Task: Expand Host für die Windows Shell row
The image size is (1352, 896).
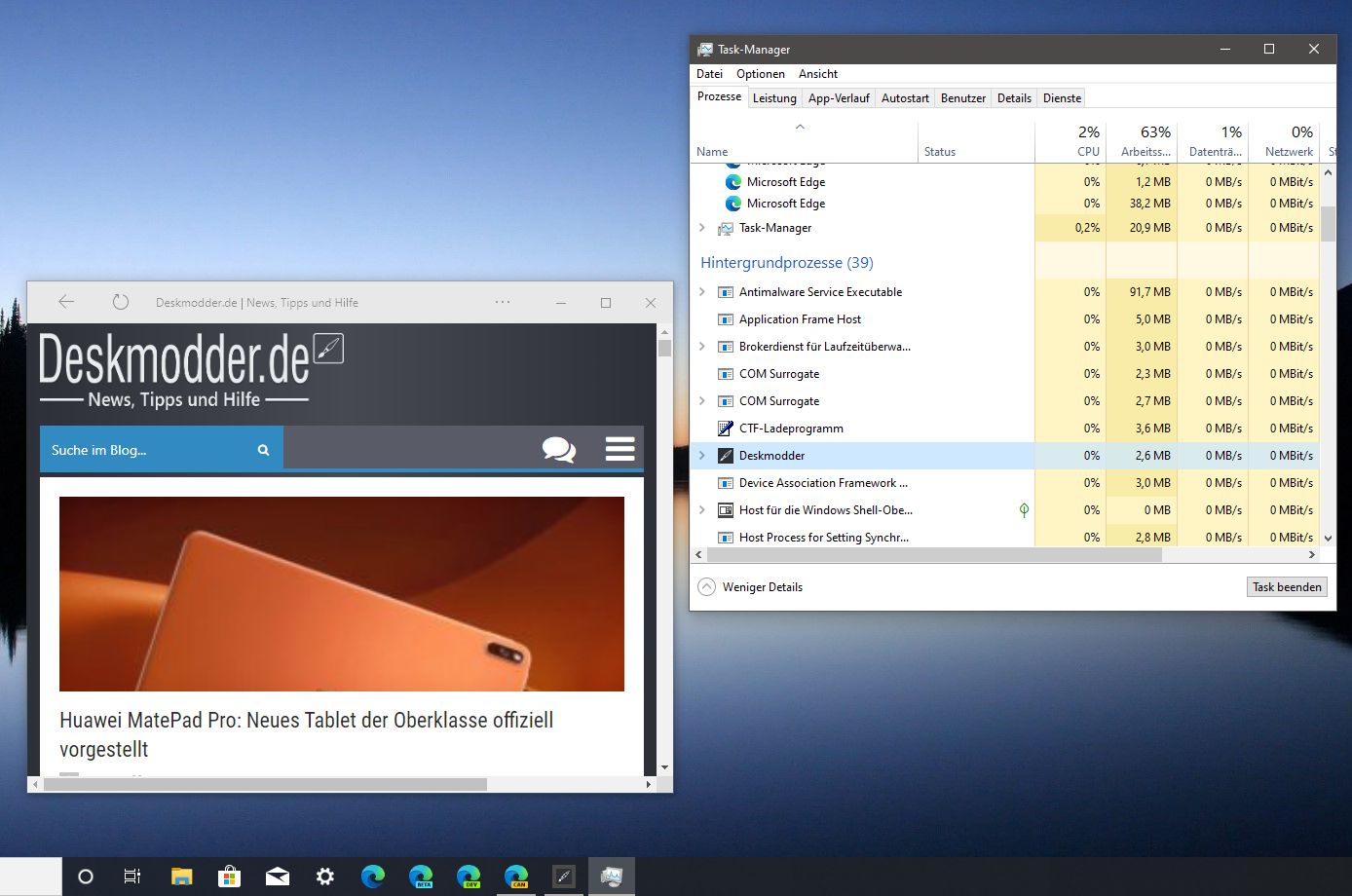Action: click(702, 510)
